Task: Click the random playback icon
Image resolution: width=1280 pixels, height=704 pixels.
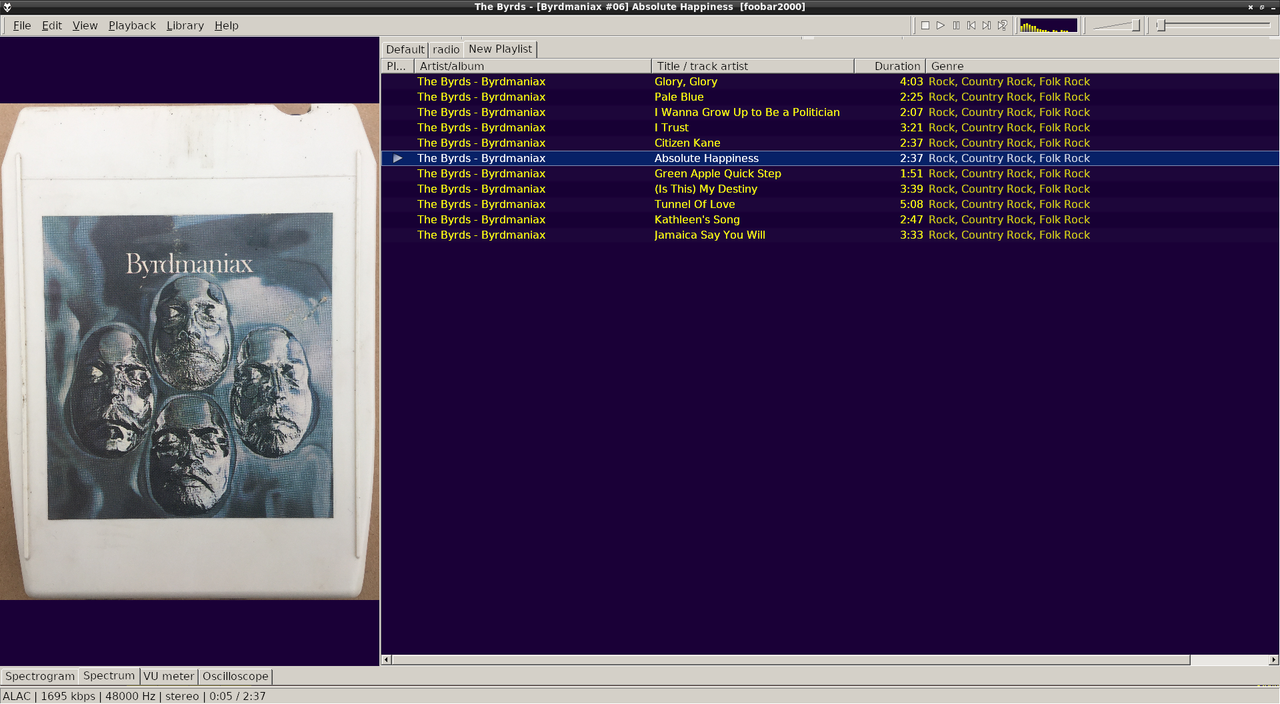Action: [1002, 25]
